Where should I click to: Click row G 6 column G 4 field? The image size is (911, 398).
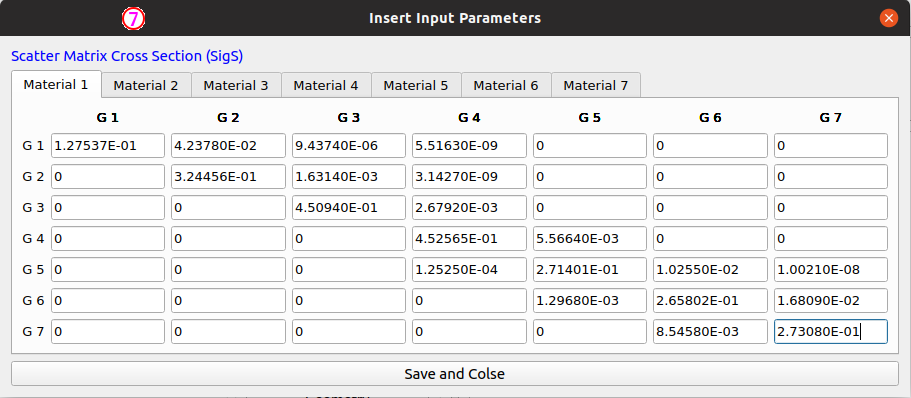[x=469, y=300]
